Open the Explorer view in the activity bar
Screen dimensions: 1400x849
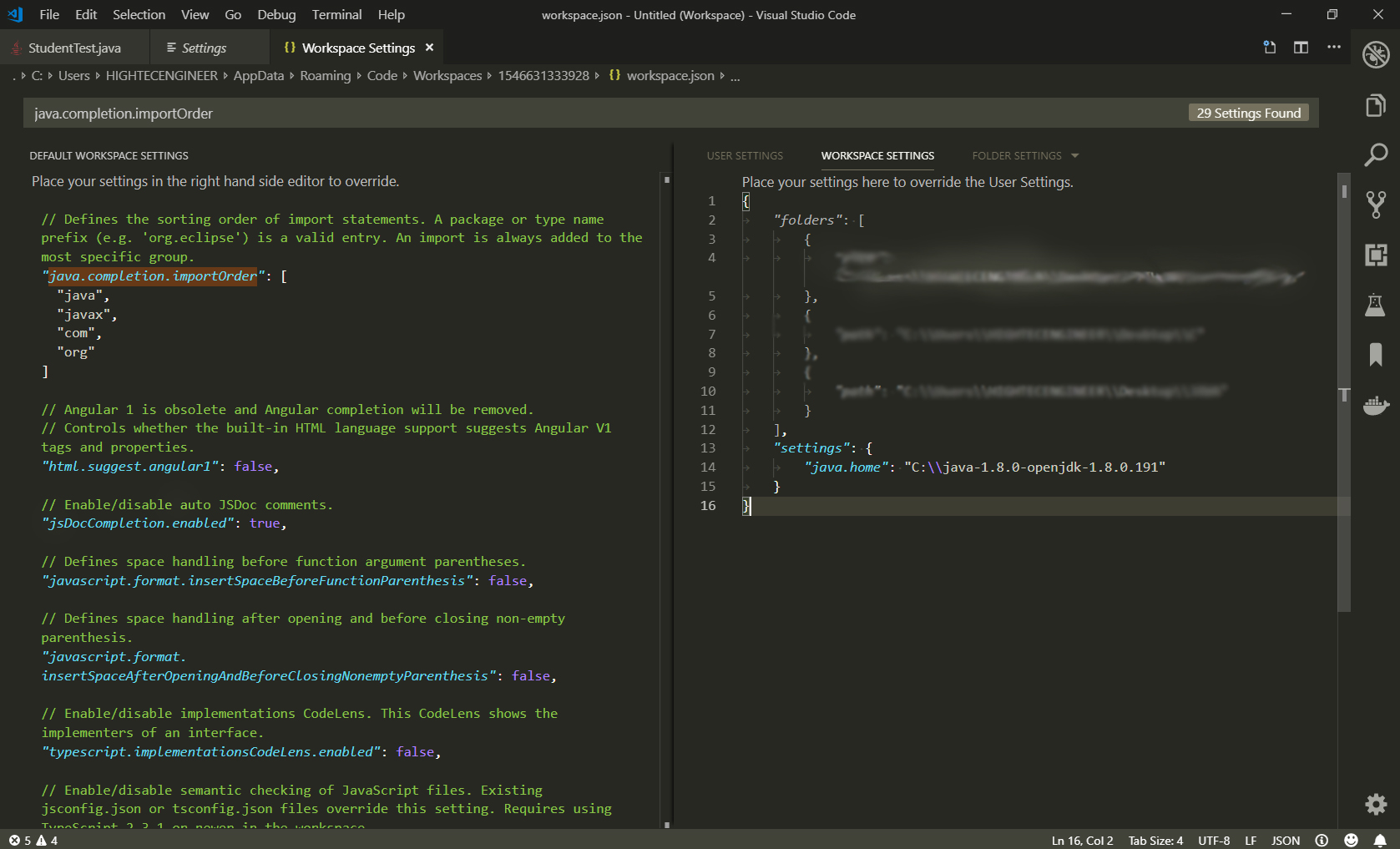[1376, 105]
